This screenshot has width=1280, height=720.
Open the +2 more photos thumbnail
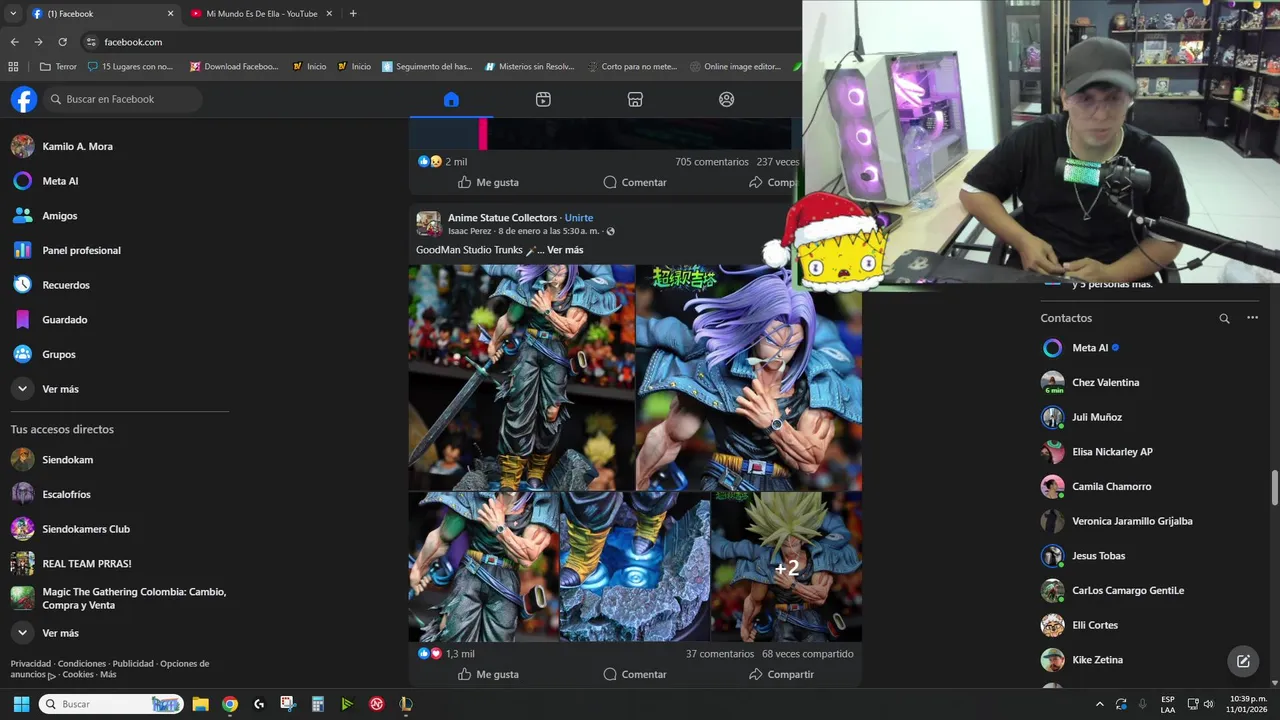pyautogui.click(x=786, y=567)
